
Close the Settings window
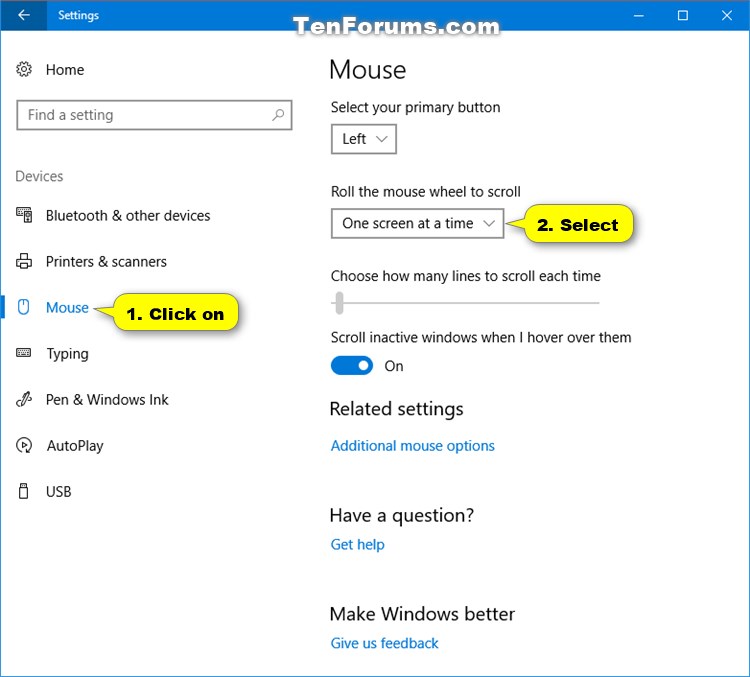pos(727,15)
